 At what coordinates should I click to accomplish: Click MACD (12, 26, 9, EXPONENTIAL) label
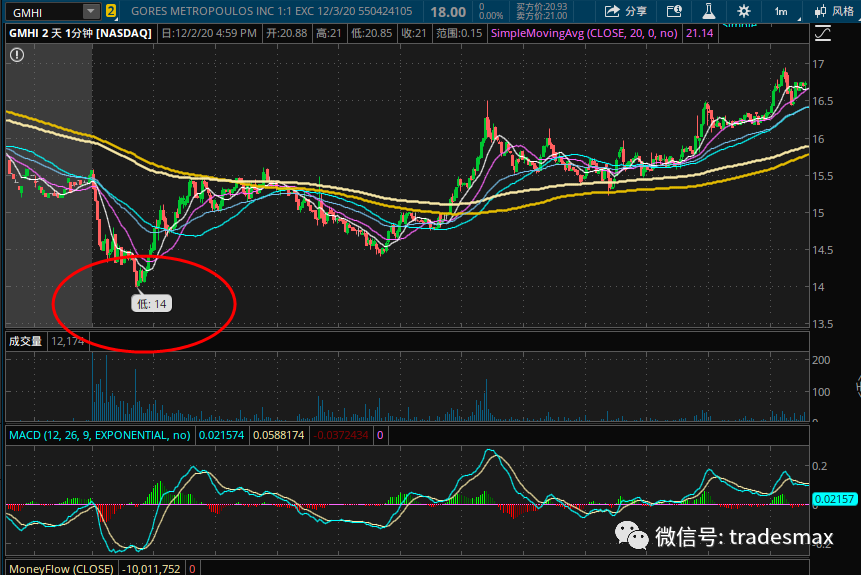[99, 436]
